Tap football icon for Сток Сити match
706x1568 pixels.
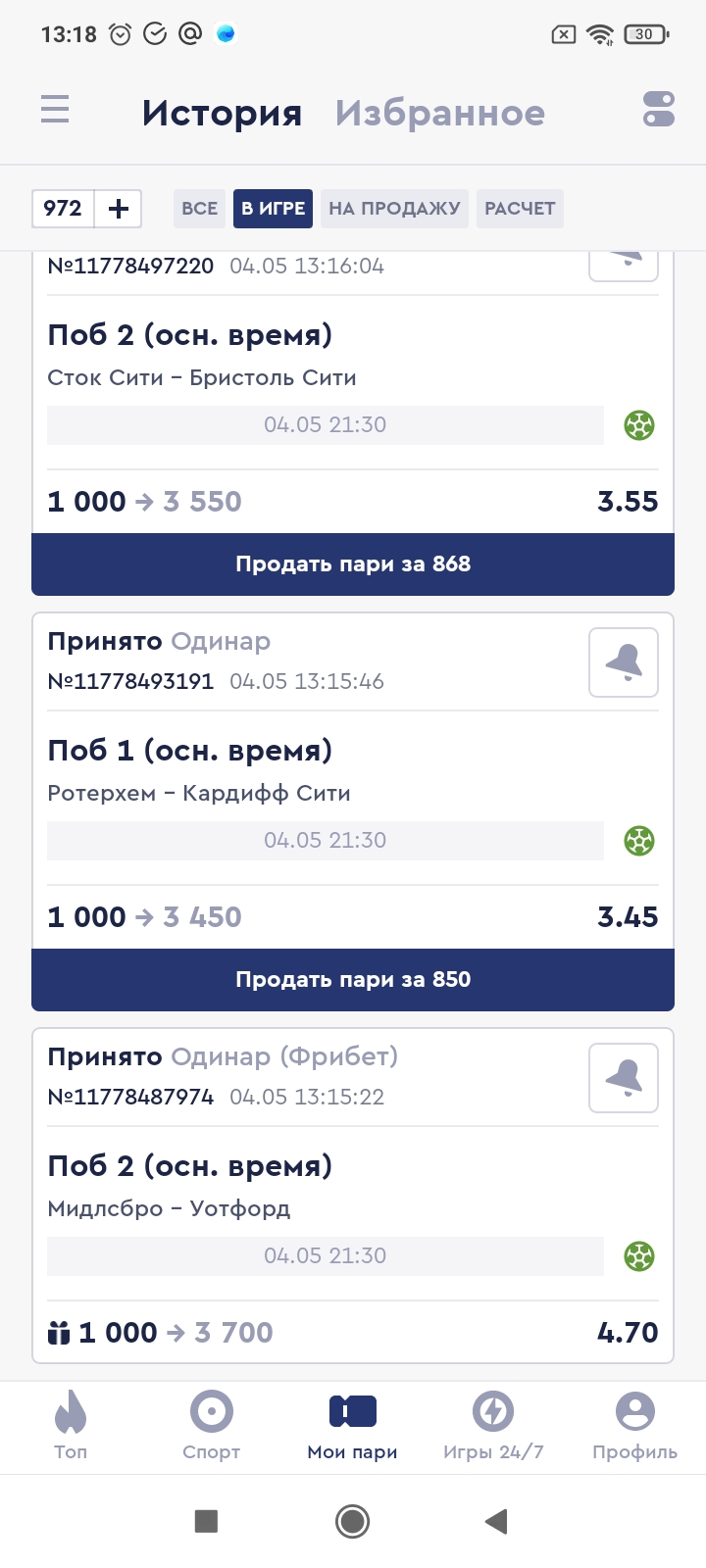pos(639,425)
